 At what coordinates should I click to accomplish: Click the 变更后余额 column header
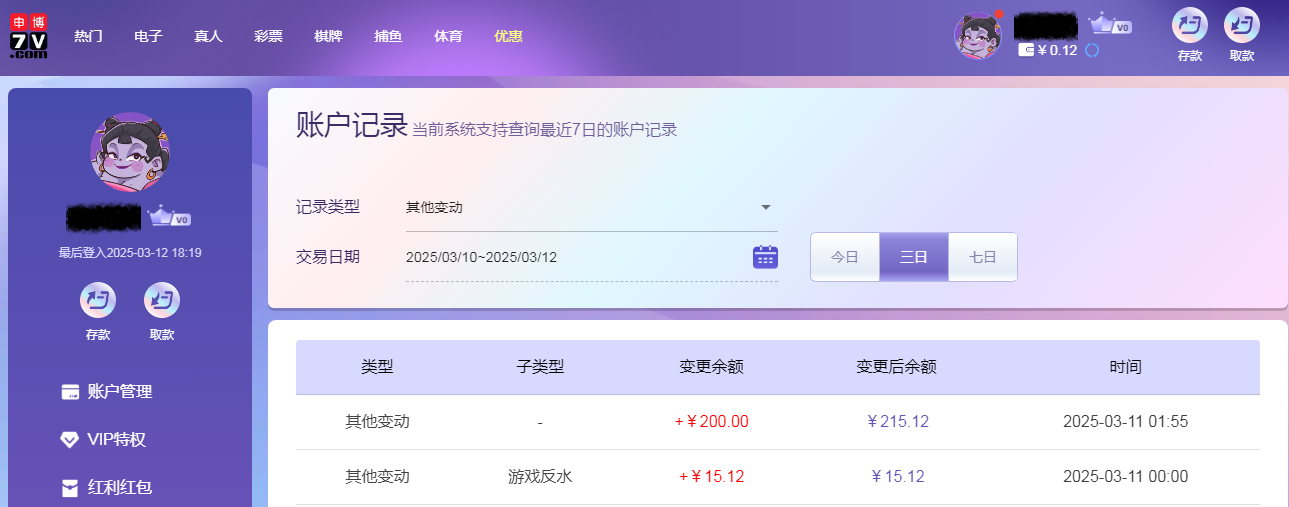point(897,367)
